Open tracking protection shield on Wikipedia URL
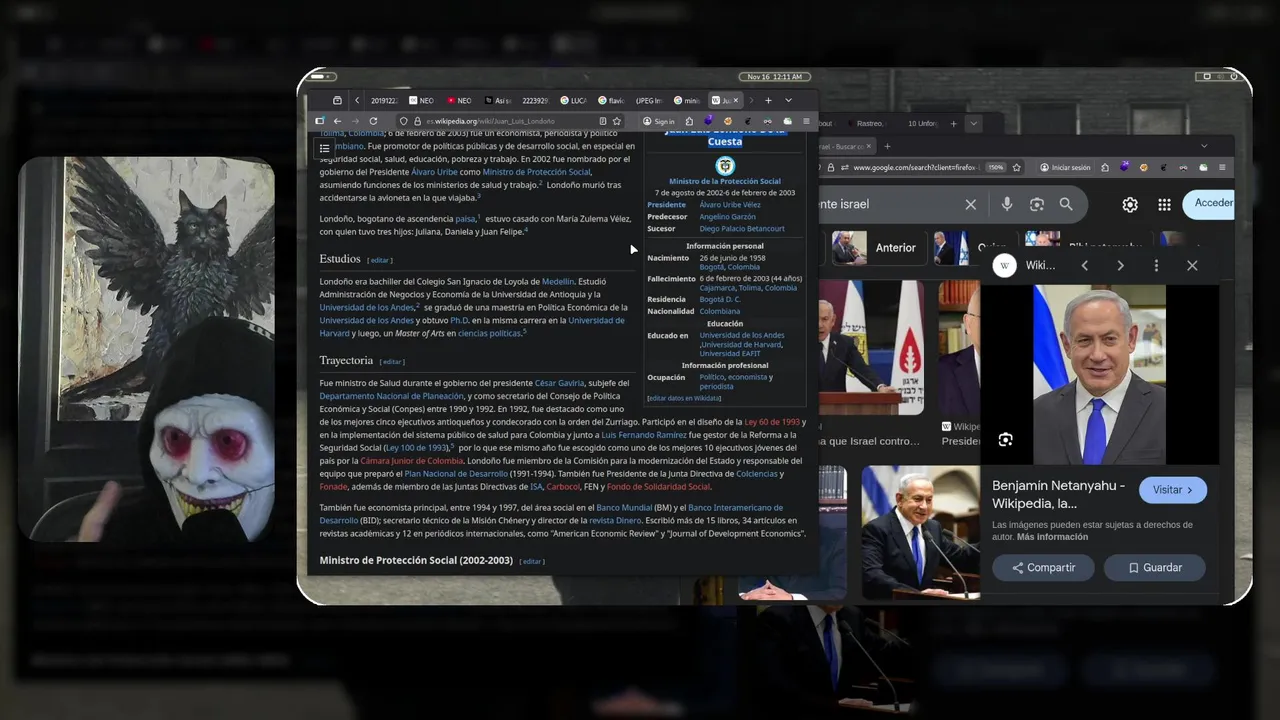The height and width of the screenshot is (720, 1280). coord(403,121)
